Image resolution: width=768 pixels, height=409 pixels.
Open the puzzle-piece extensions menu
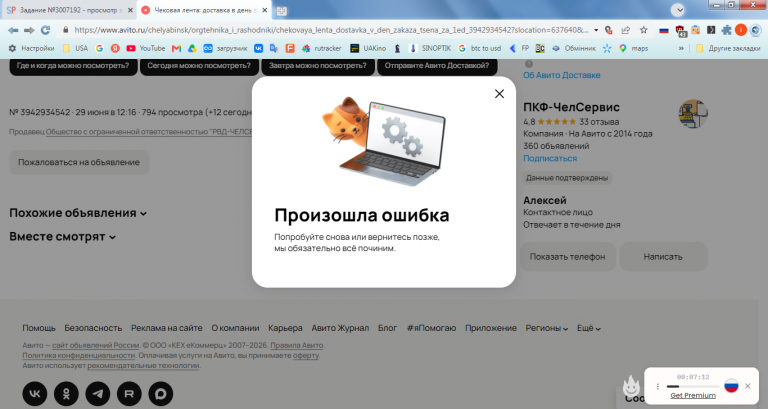click(x=726, y=30)
